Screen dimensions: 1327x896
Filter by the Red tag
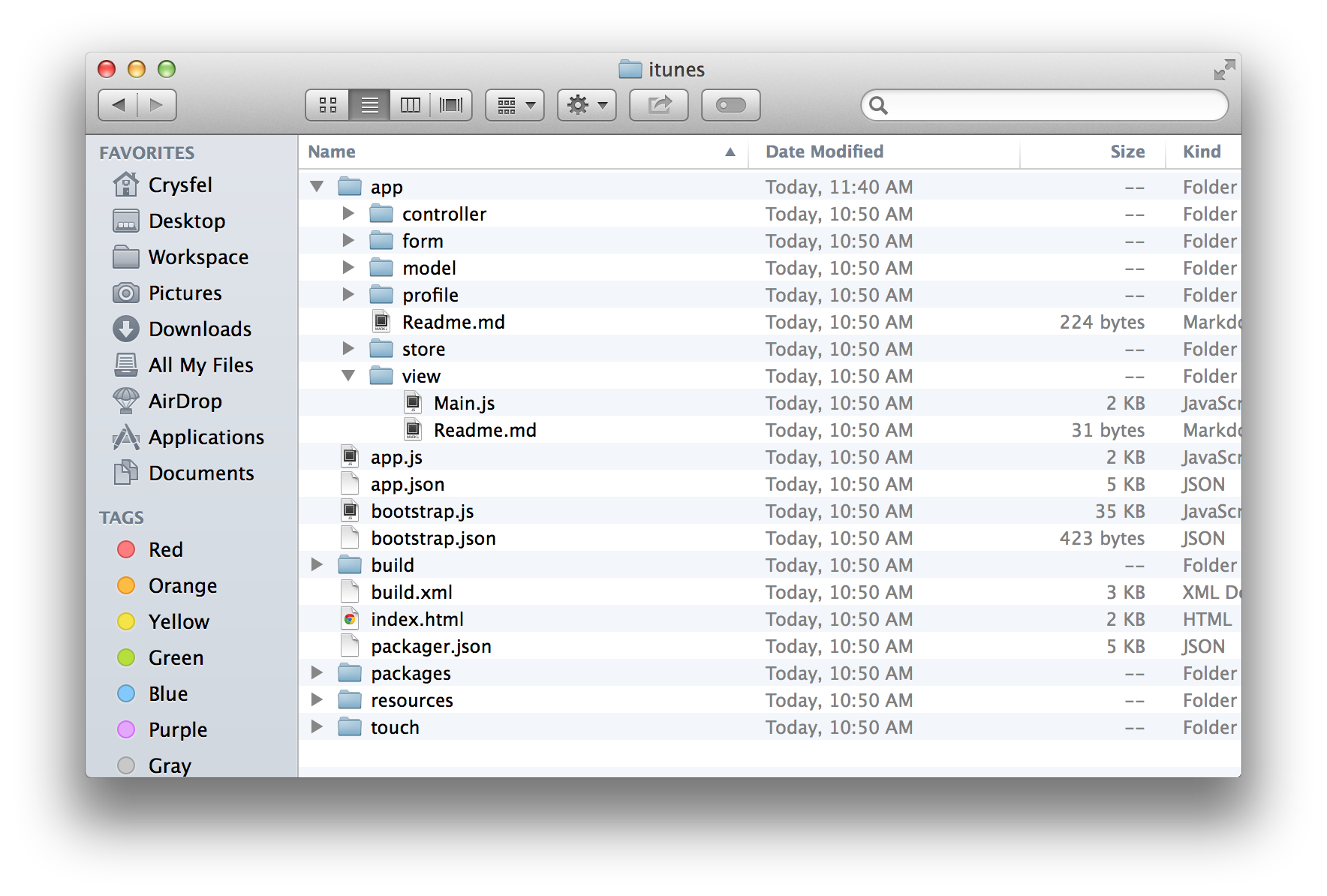point(150,549)
